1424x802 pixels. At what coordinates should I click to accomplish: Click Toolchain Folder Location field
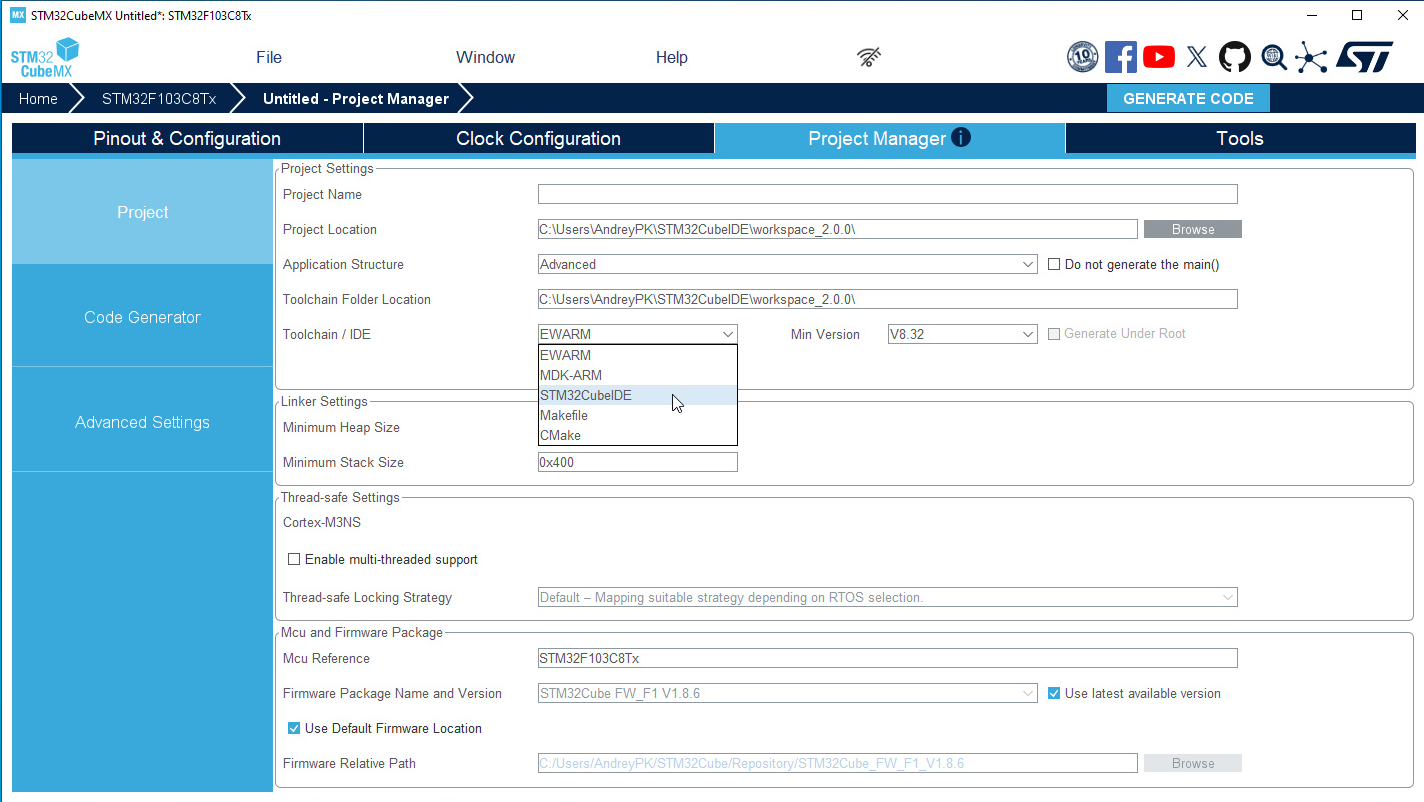(887, 300)
